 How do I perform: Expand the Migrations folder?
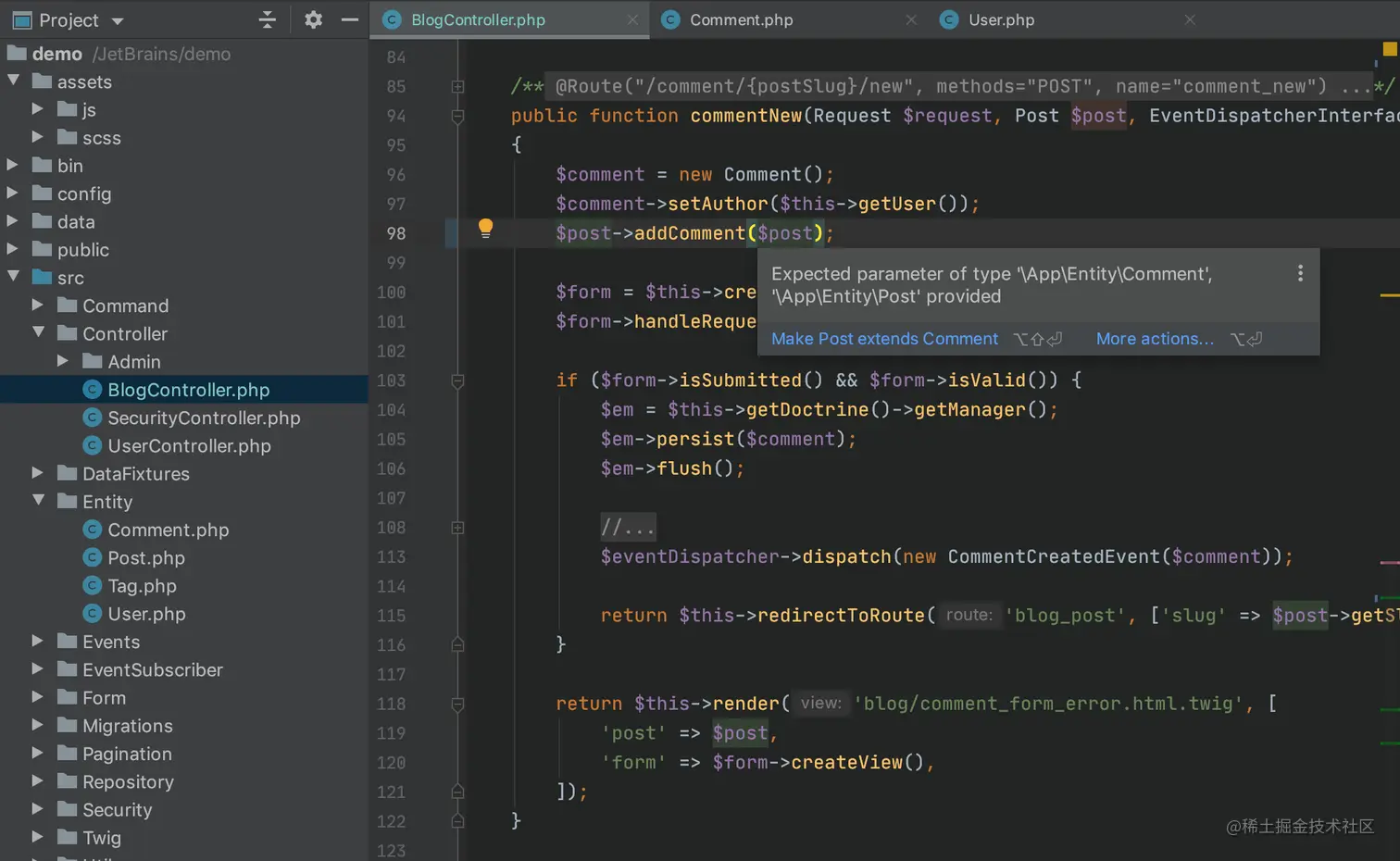point(38,725)
